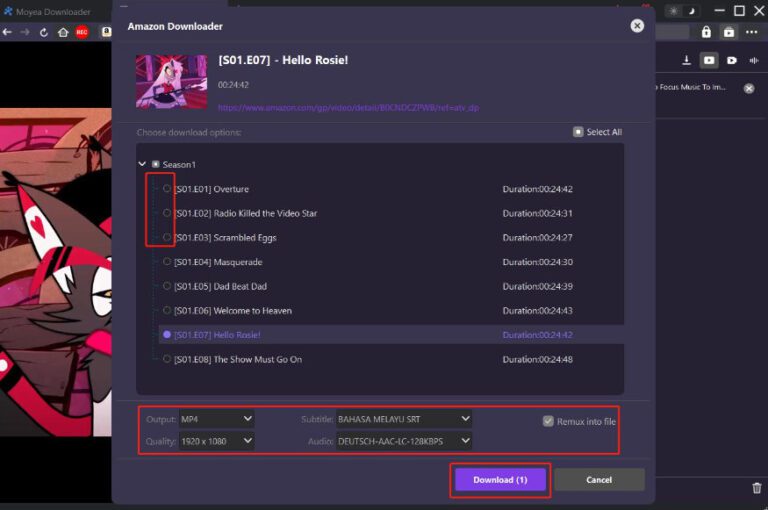Click the Cancel button

599,480
